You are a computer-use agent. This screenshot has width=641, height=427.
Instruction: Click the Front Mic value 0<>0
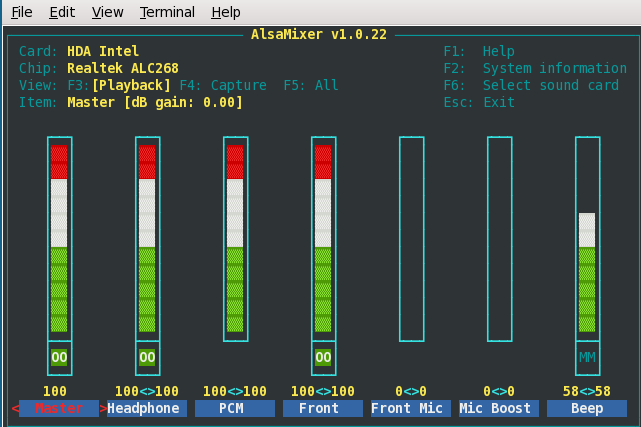pyautogui.click(x=411, y=391)
